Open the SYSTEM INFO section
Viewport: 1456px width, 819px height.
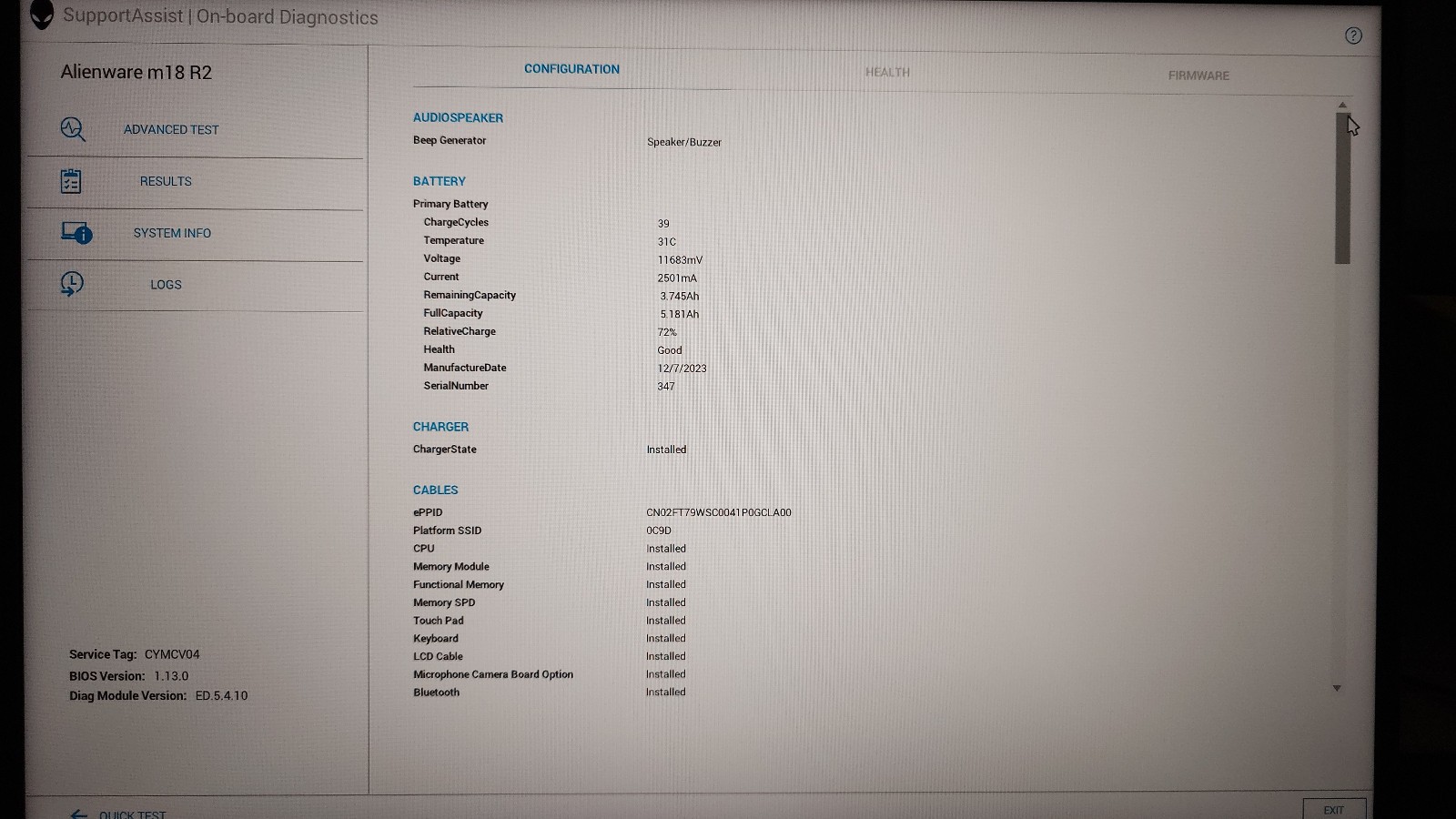coord(172,233)
